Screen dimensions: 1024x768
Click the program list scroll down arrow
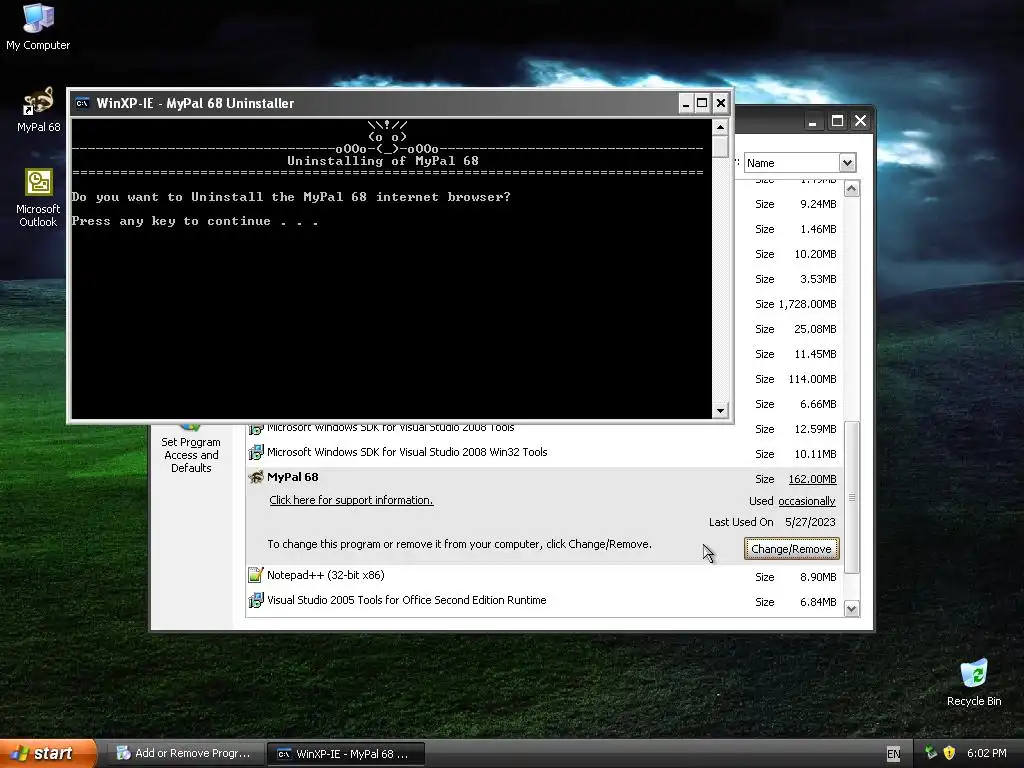coord(852,609)
